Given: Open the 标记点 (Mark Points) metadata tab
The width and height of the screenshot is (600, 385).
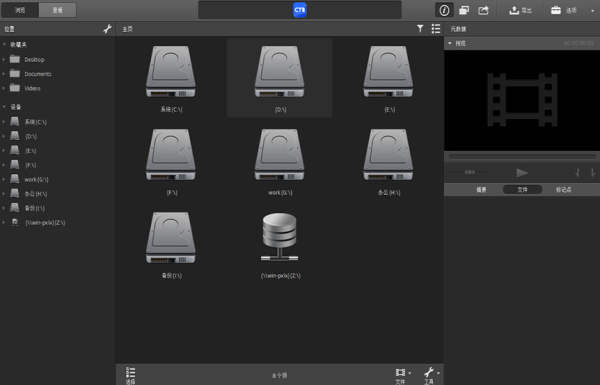Looking at the screenshot, I should [x=564, y=189].
